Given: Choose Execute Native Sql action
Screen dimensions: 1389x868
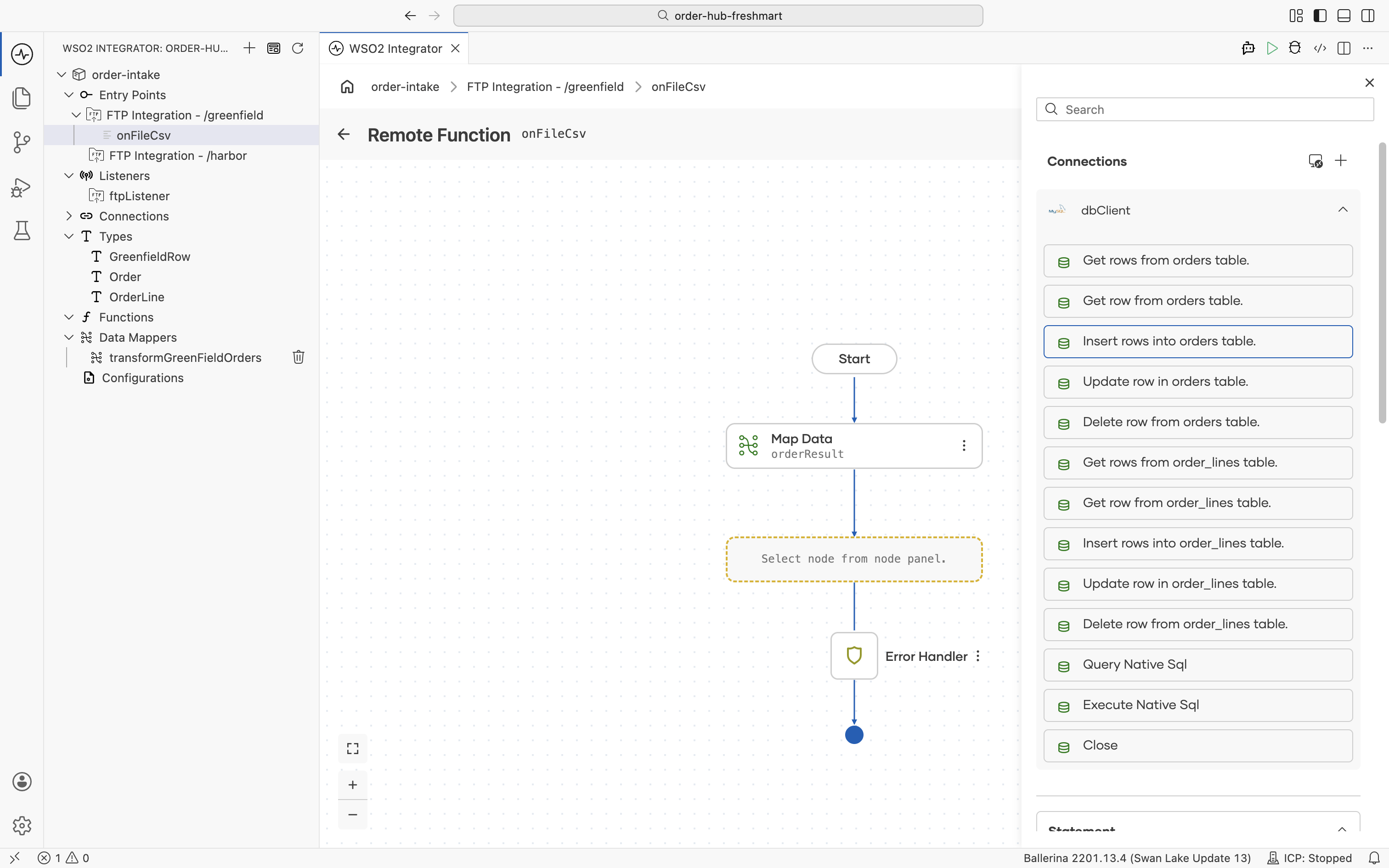Looking at the screenshot, I should (x=1198, y=705).
